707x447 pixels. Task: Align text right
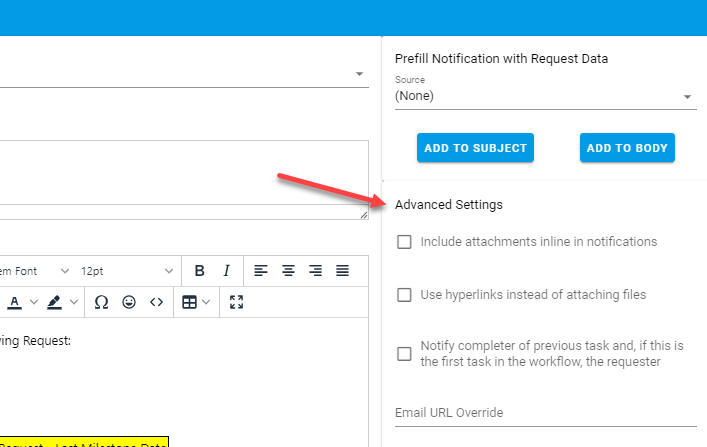pos(315,271)
